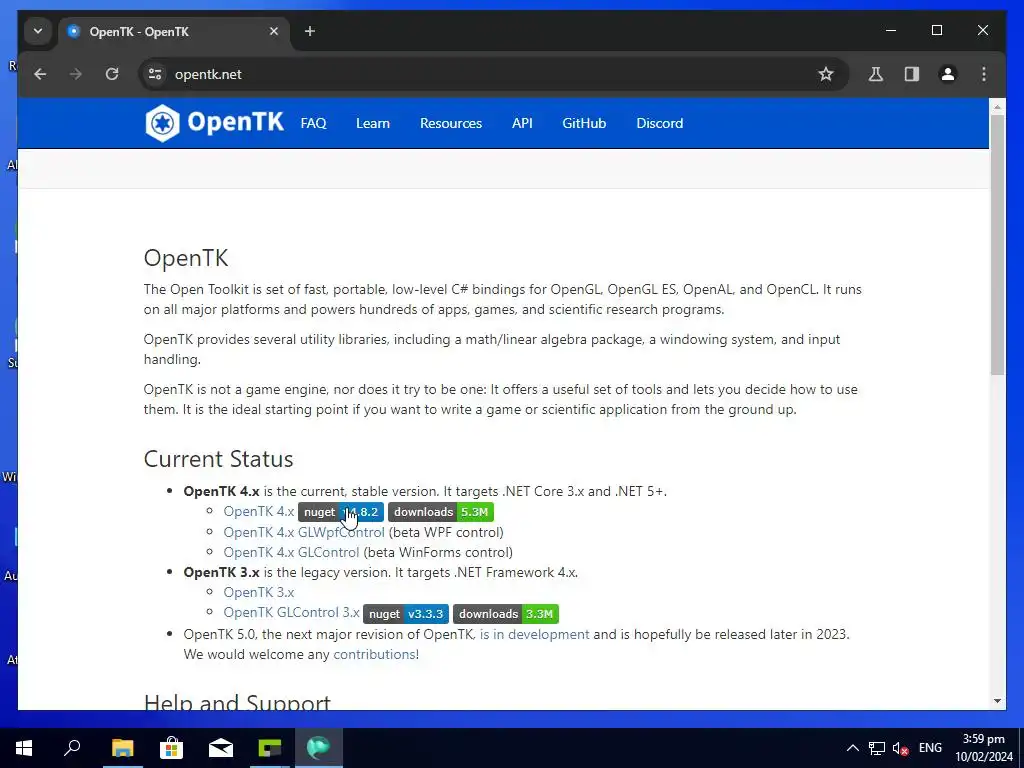Go back with the browser back arrow
This screenshot has height=768, width=1024.
(40, 74)
